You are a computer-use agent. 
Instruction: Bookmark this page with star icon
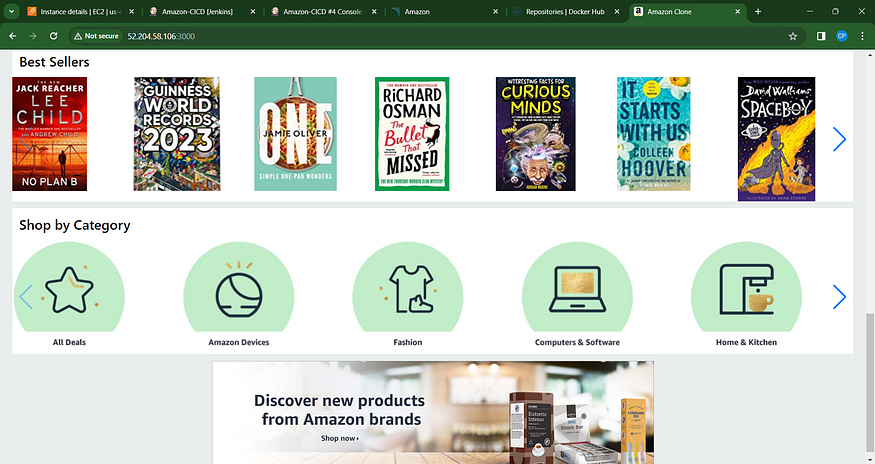tap(792, 36)
